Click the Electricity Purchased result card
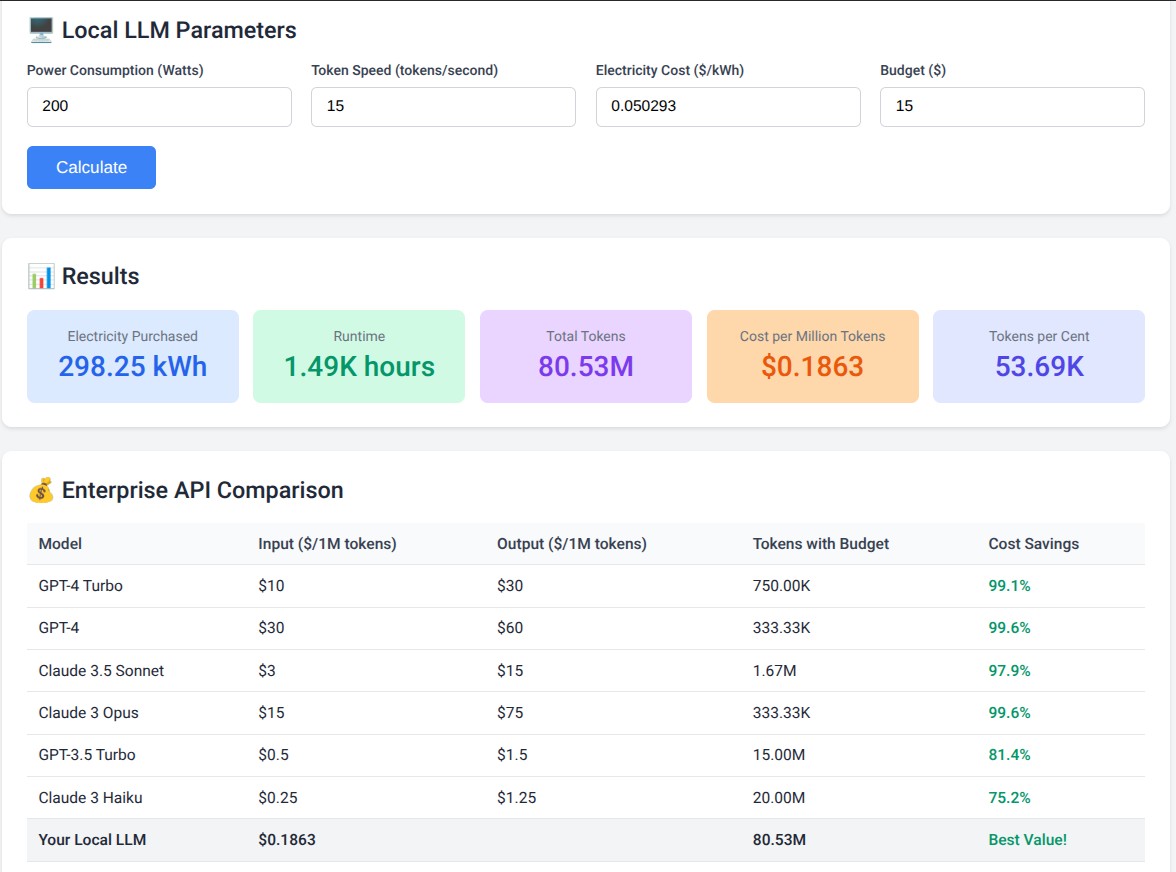Image resolution: width=1176 pixels, height=872 pixels. [x=133, y=356]
